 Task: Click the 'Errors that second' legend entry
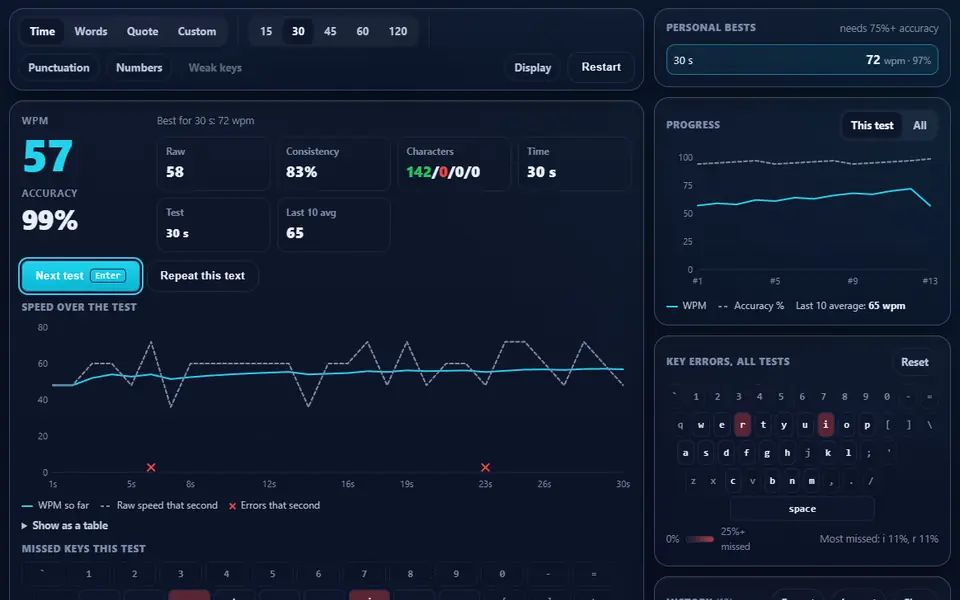pyautogui.click(x=274, y=505)
